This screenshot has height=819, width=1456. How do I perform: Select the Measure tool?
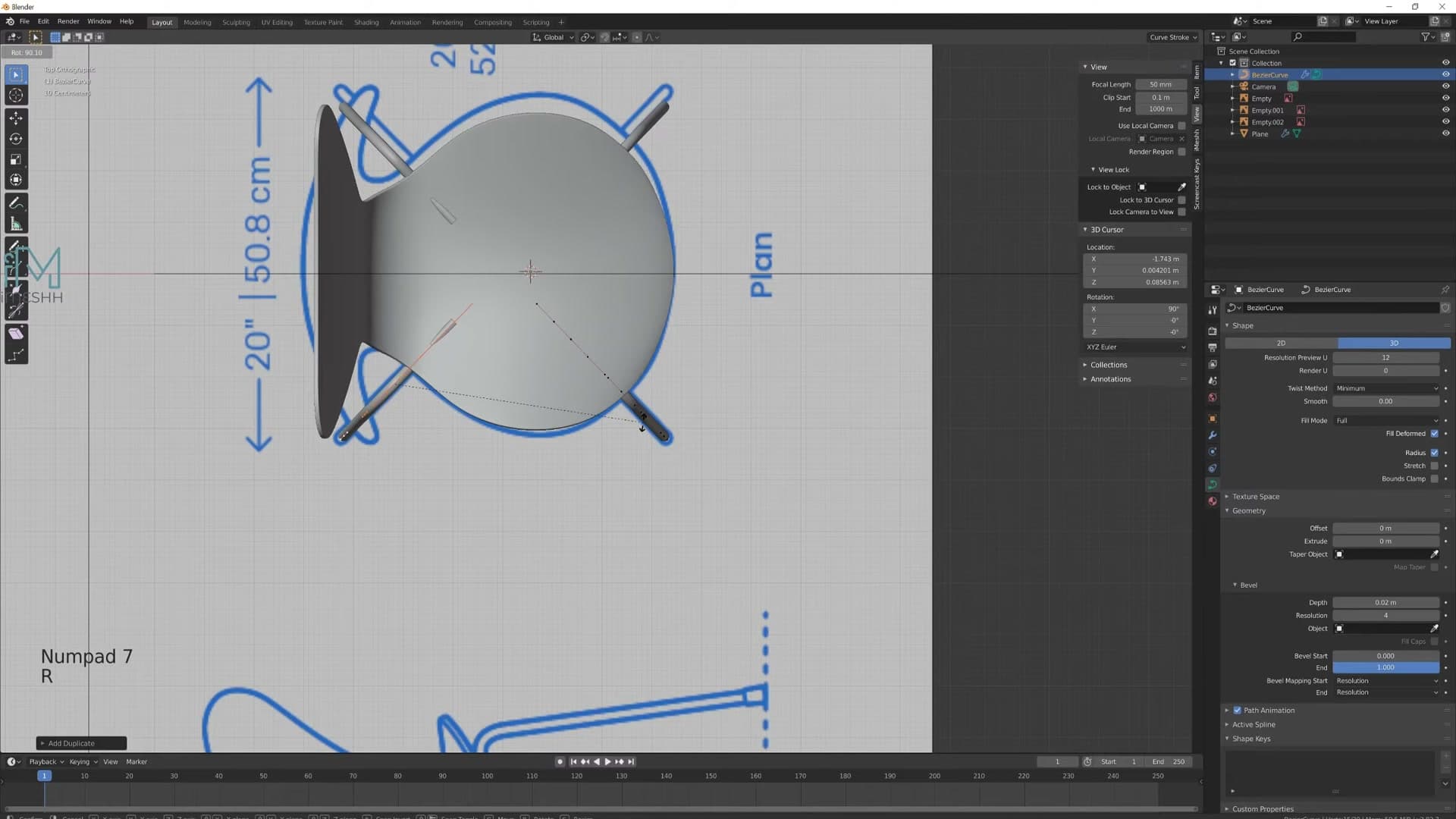16,224
